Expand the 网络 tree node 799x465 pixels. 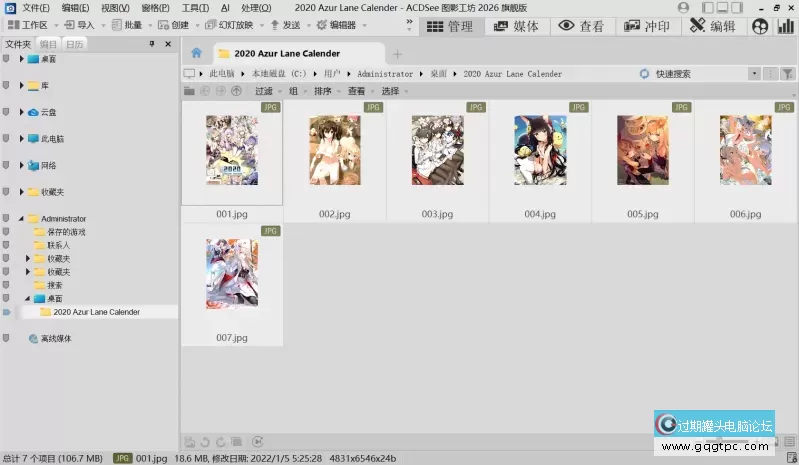click(x=21, y=165)
